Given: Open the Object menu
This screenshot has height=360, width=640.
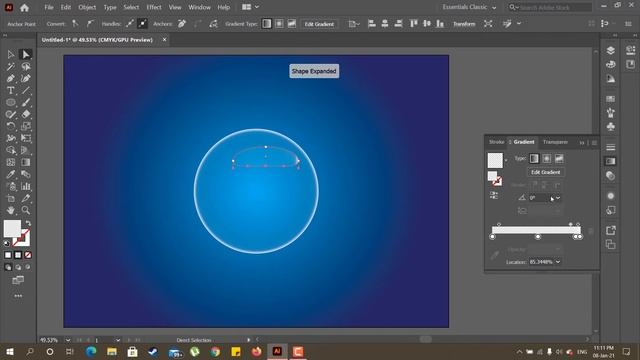Looking at the screenshot, I should (x=87, y=7).
